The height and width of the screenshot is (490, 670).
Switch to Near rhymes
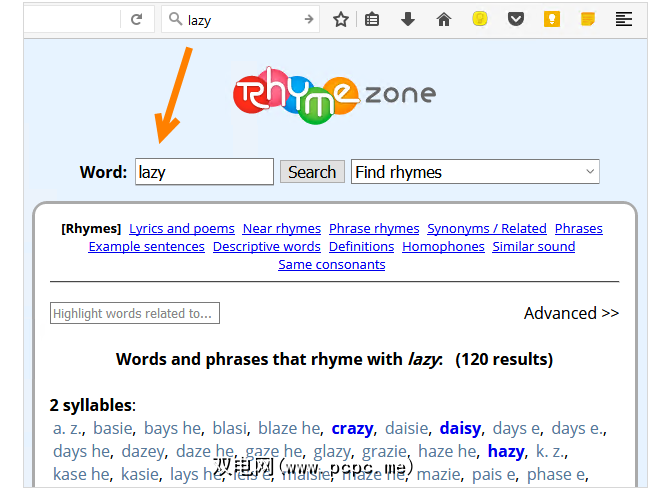[282, 228]
